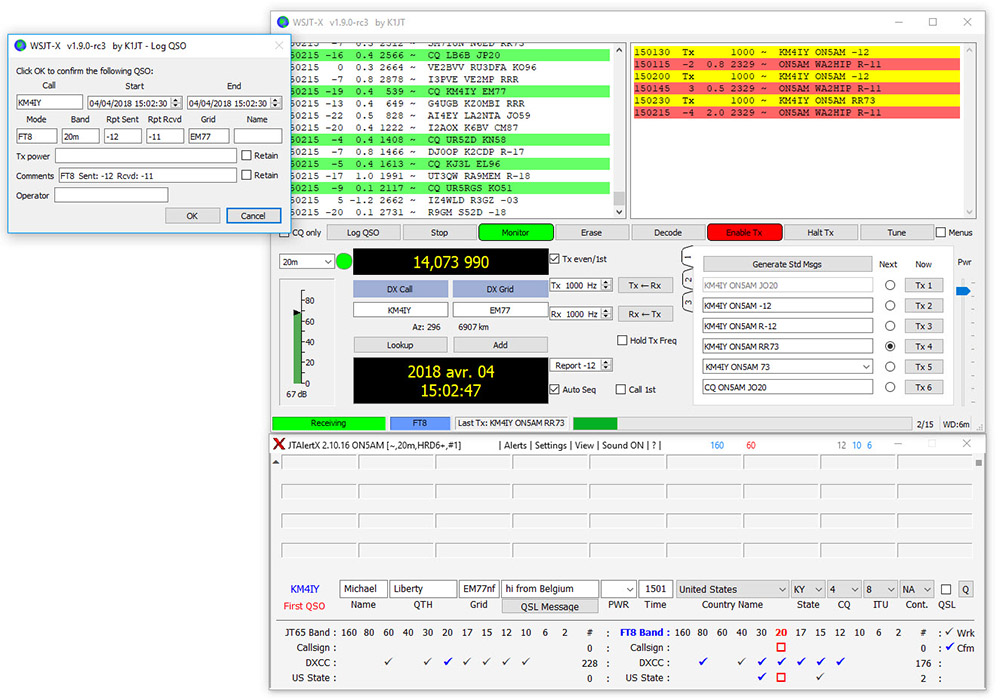
Task: Click Generate Std Msgs button
Action: [787, 264]
